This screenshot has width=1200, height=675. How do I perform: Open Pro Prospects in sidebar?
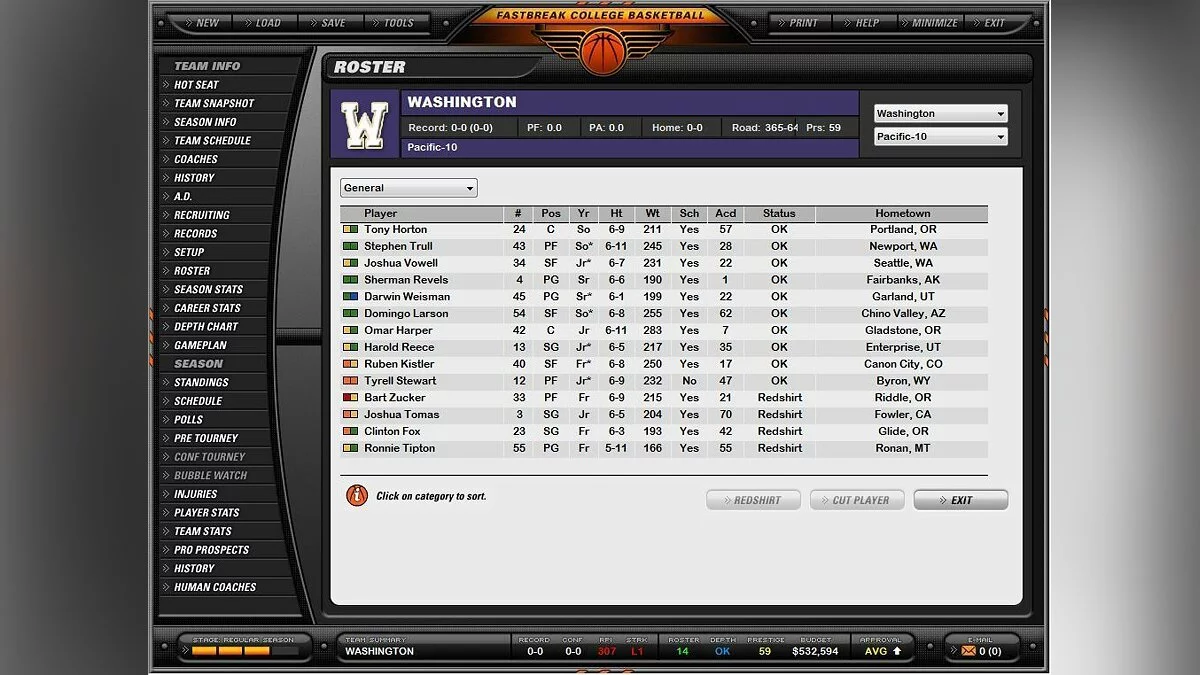[211, 550]
